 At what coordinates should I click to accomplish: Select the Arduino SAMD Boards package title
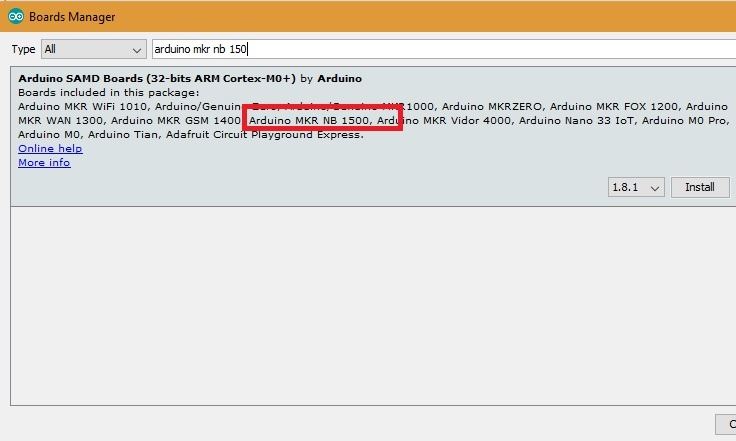pos(190,78)
